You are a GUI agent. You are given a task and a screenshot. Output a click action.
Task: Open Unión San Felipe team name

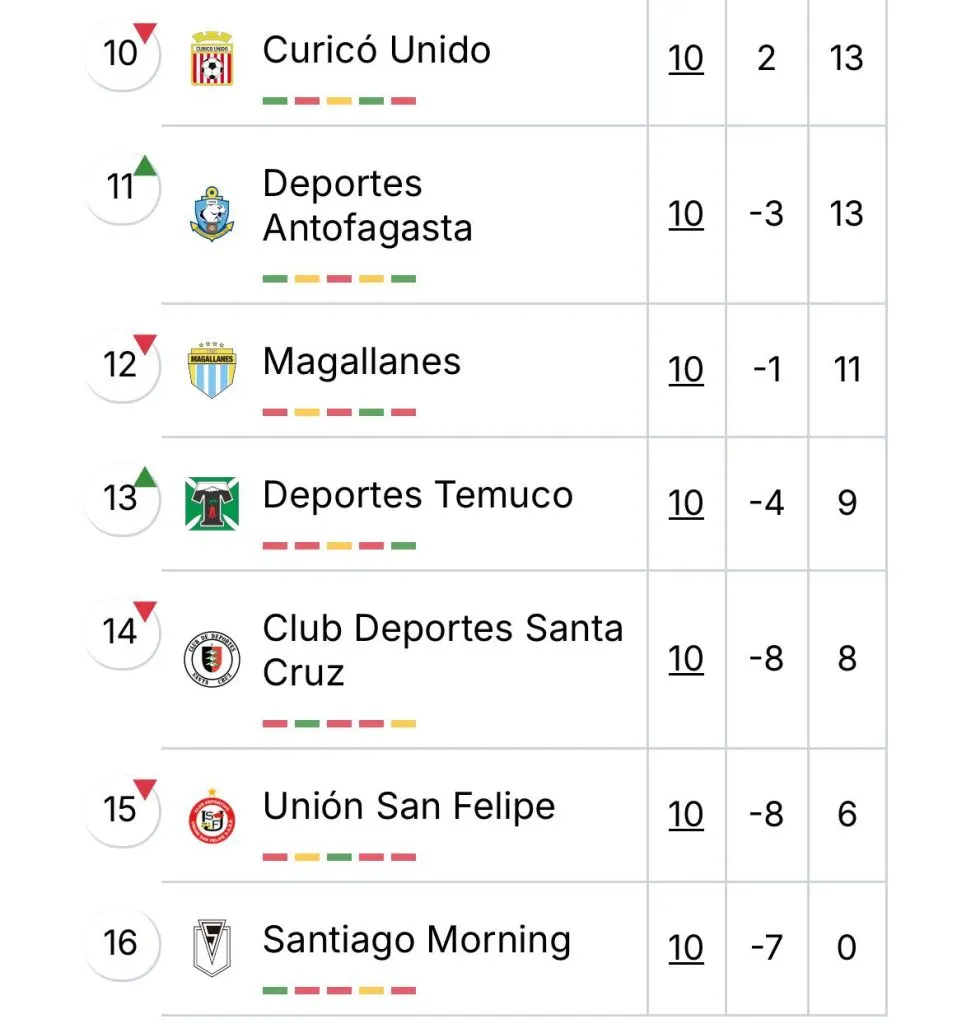pos(408,807)
